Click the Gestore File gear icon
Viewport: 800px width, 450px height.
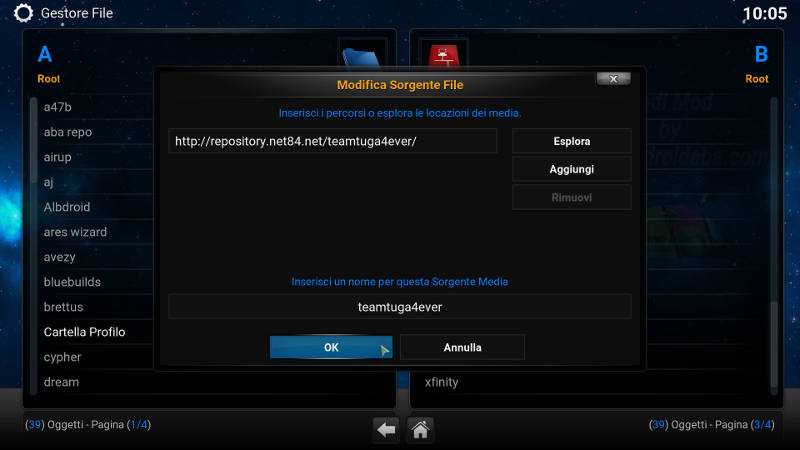point(23,13)
